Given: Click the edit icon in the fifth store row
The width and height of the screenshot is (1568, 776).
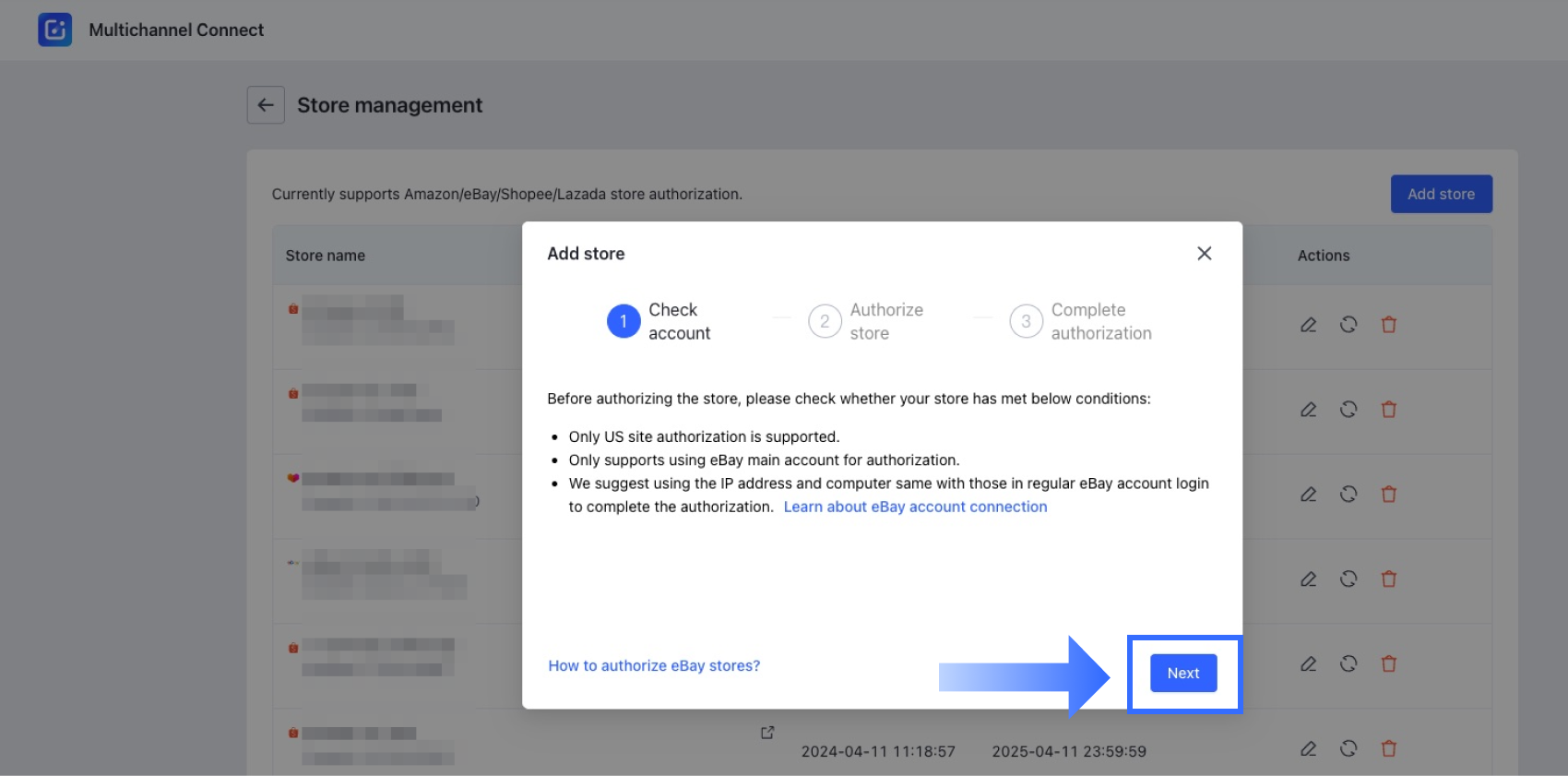Looking at the screenshot, I should pos(1308,664).
